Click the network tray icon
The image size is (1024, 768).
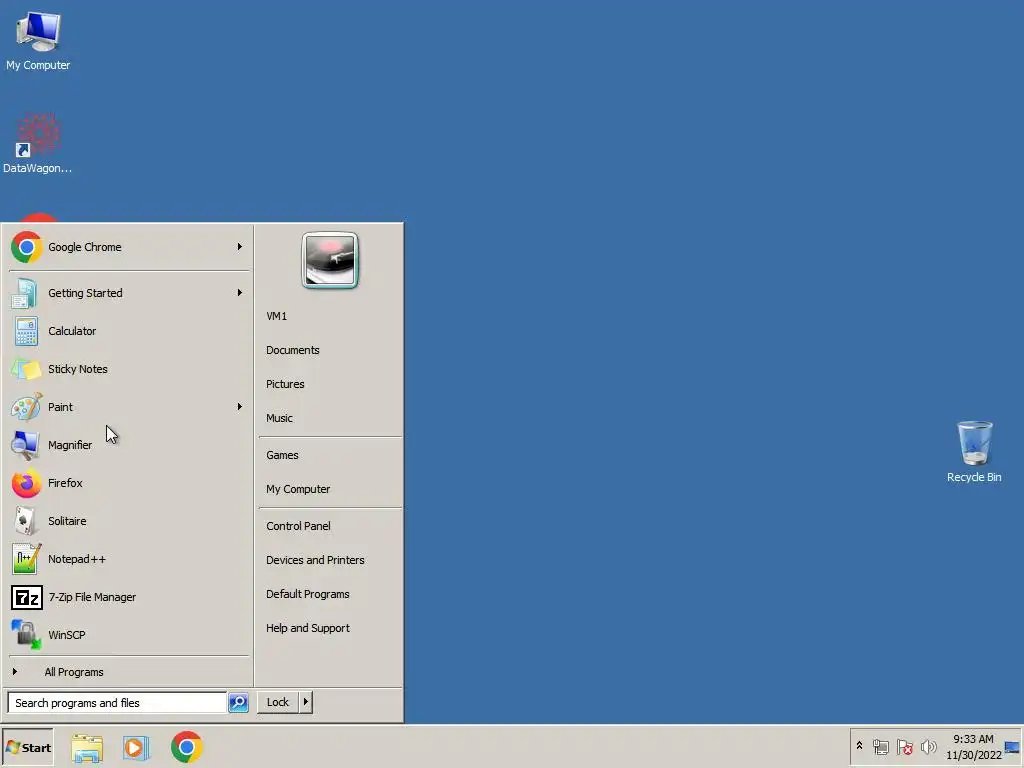[x=880, y=747]
